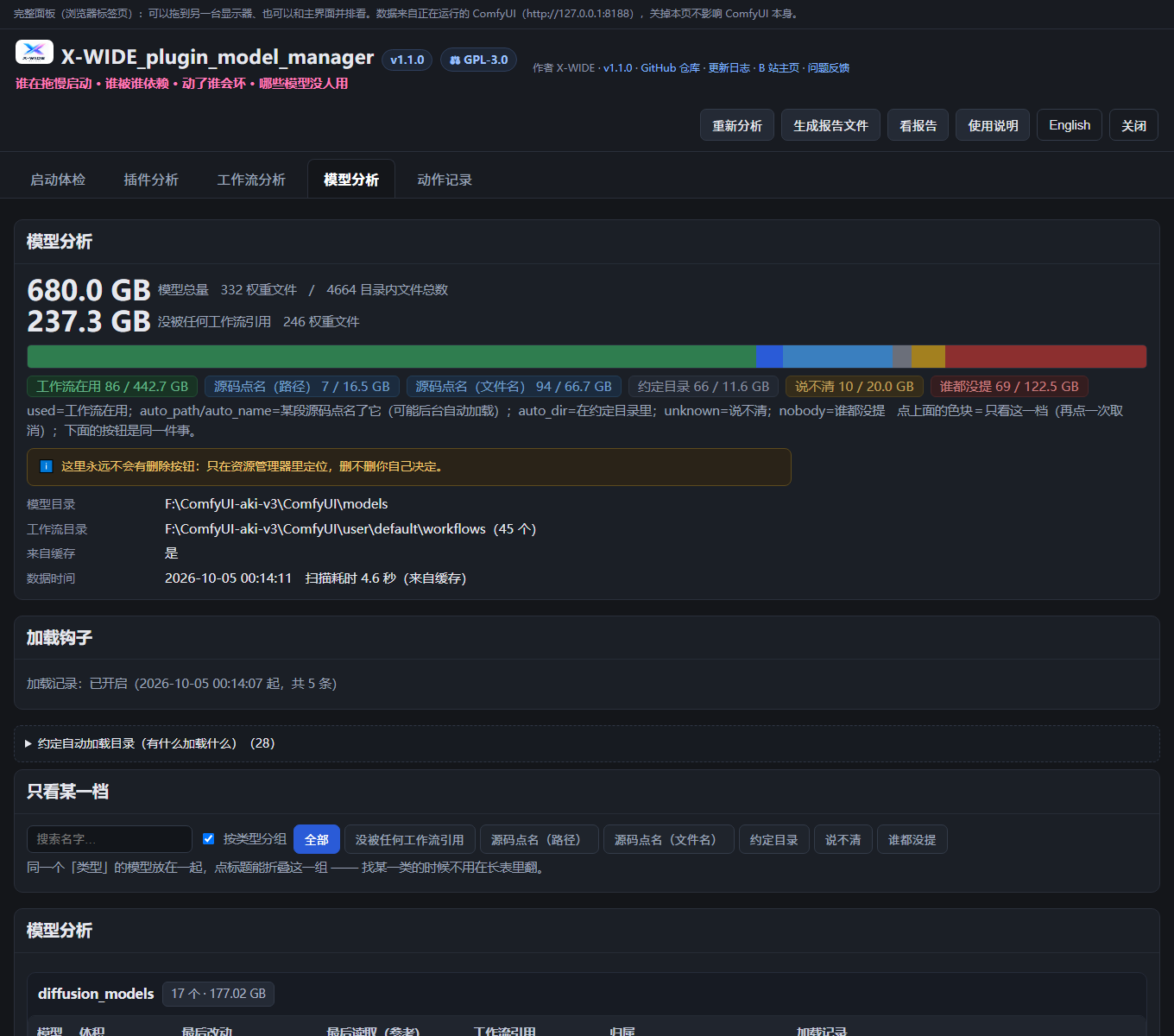
Task: Click the 237.3 GB unreferenced size figure
Action: click(89, 321)
